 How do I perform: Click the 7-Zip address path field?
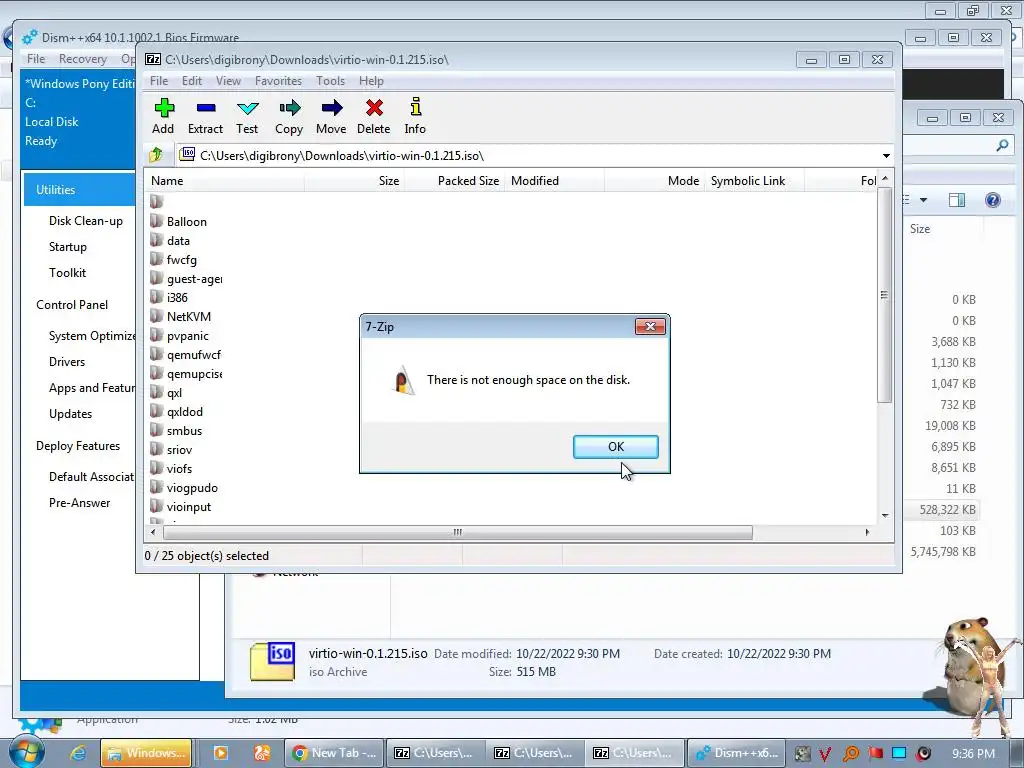529,155
